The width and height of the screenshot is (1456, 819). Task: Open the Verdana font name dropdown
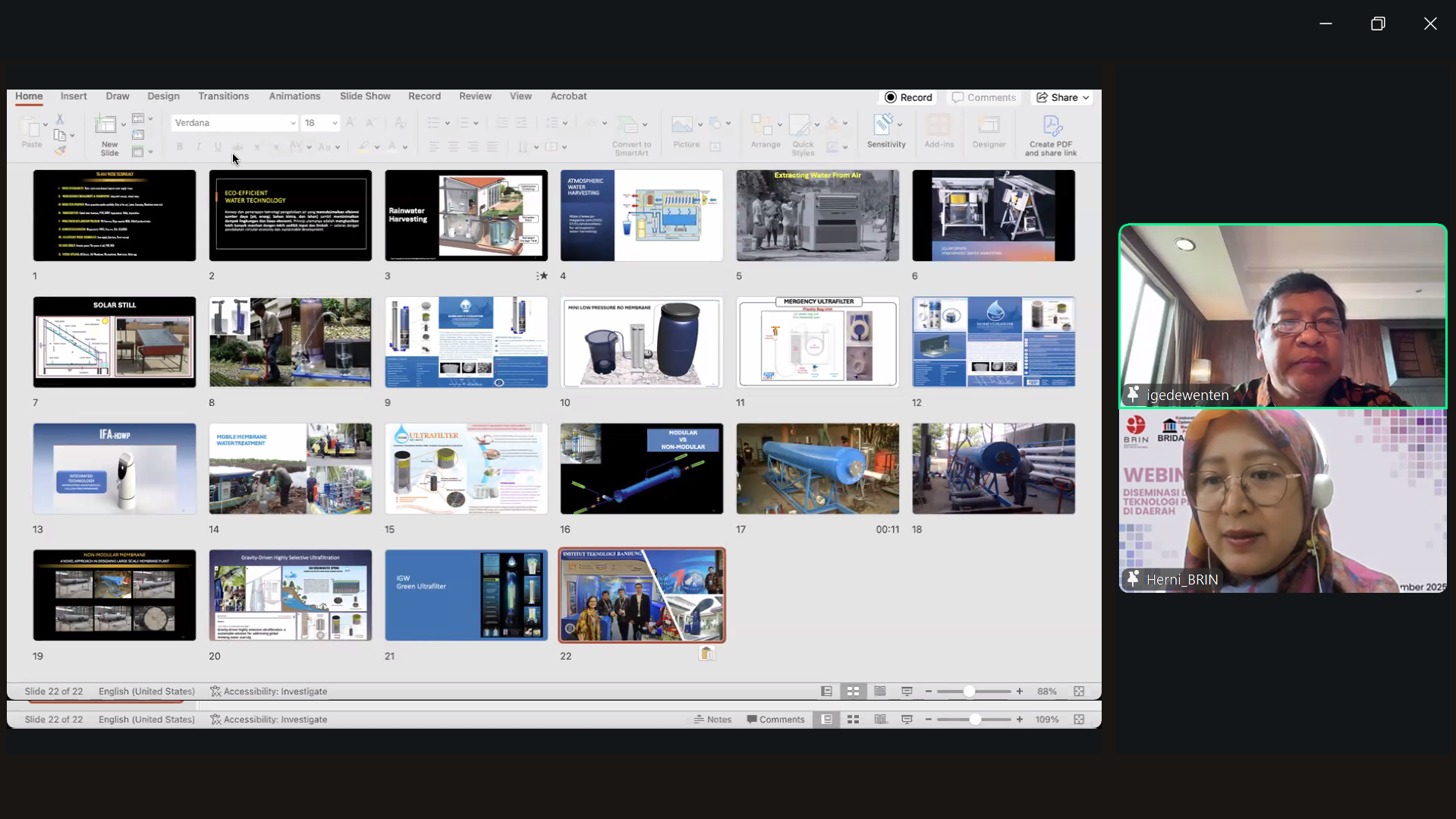click(292, 123)
